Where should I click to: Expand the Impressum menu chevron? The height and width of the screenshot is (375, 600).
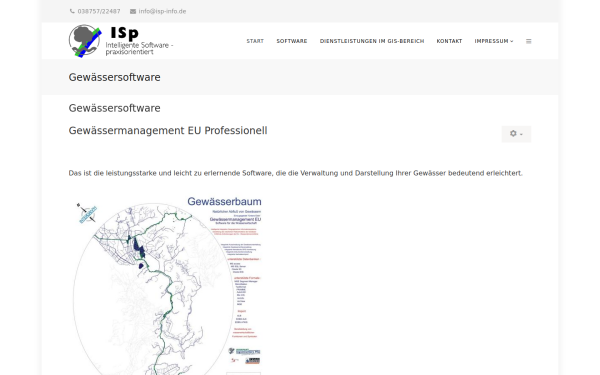(512, 41)
